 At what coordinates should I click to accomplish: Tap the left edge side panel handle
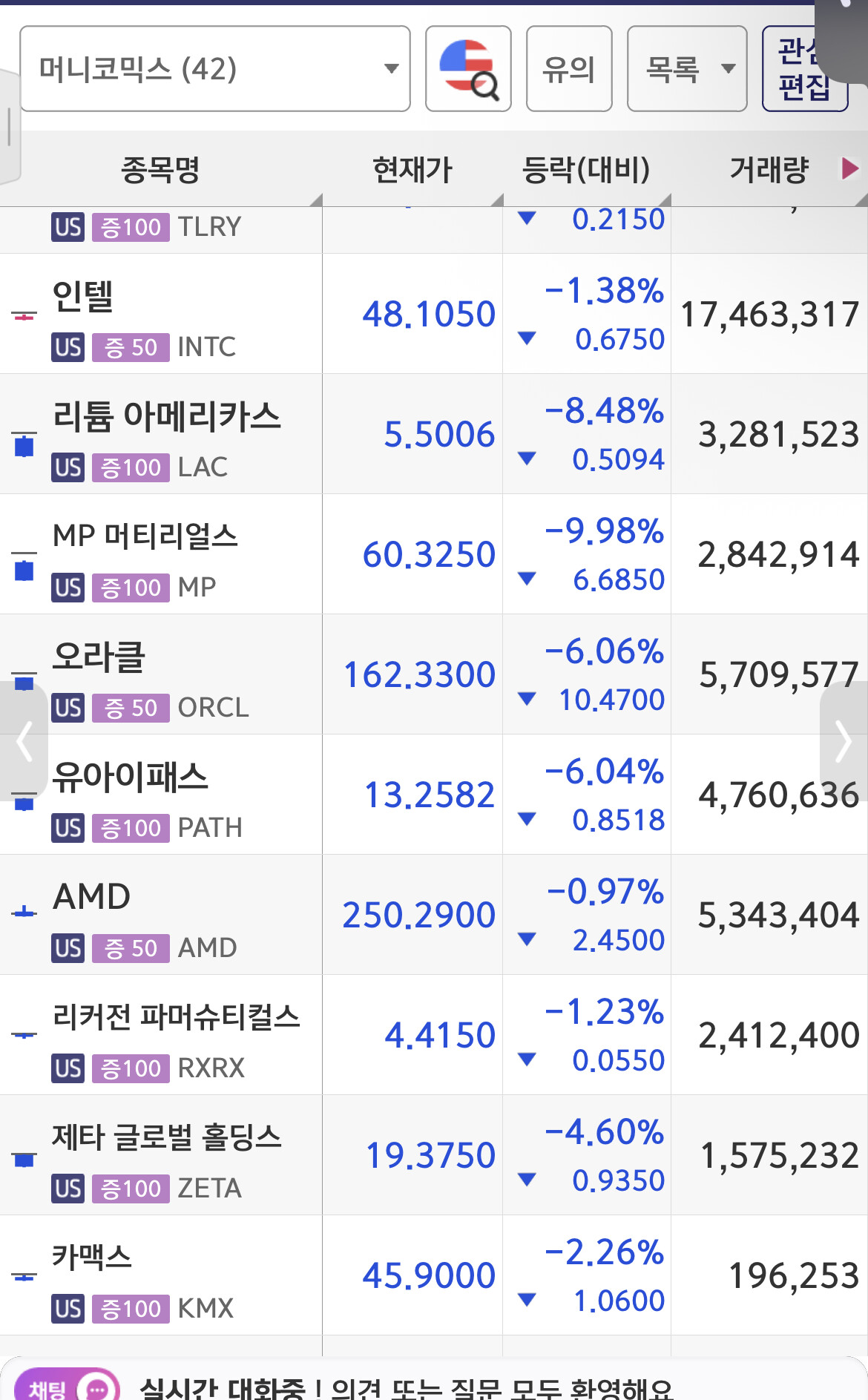(x=10, y=126)
